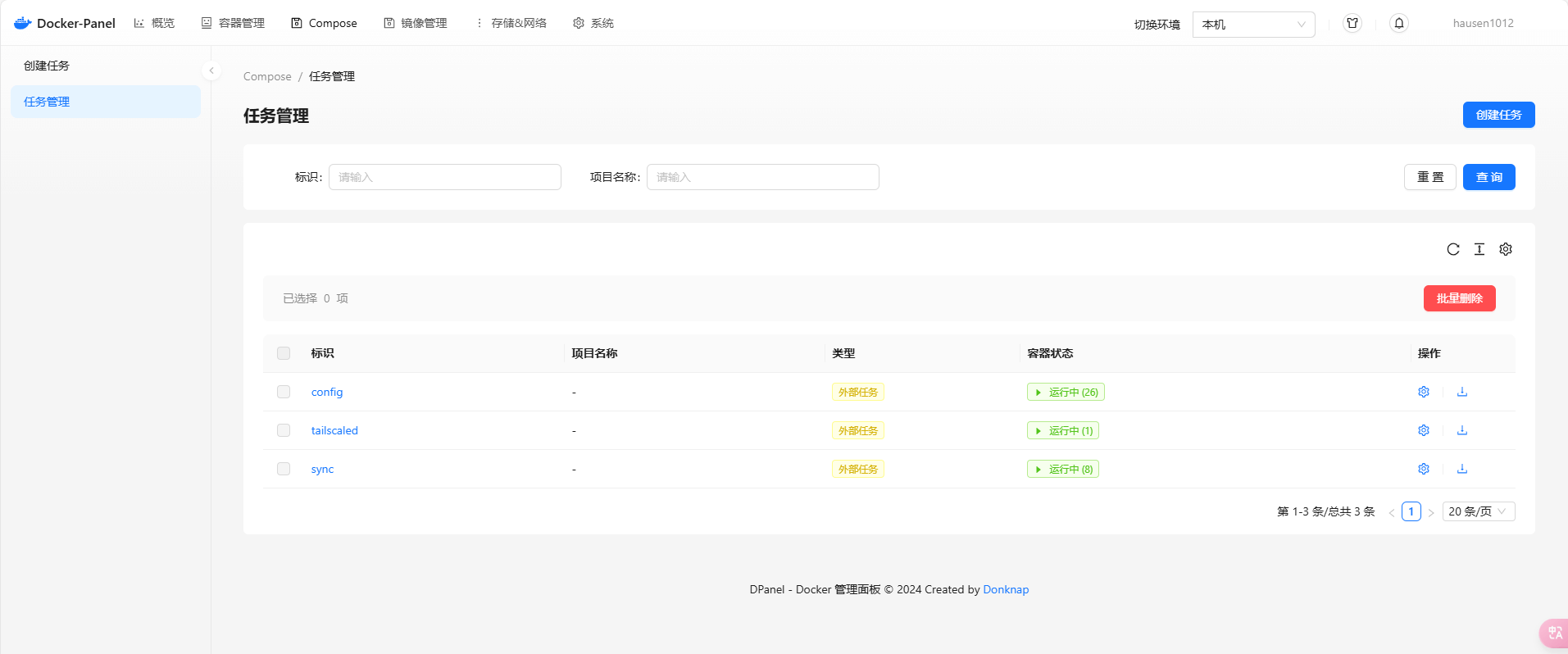Go to previous page arrow in pagination
The width and height of the screenshot is (1568, 654).
1391,512
